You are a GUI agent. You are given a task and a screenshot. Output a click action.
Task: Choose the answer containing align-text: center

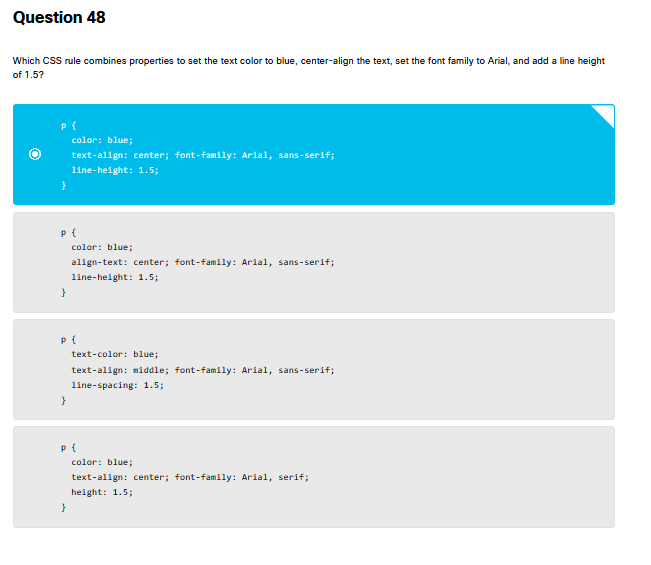click(313, 262)
